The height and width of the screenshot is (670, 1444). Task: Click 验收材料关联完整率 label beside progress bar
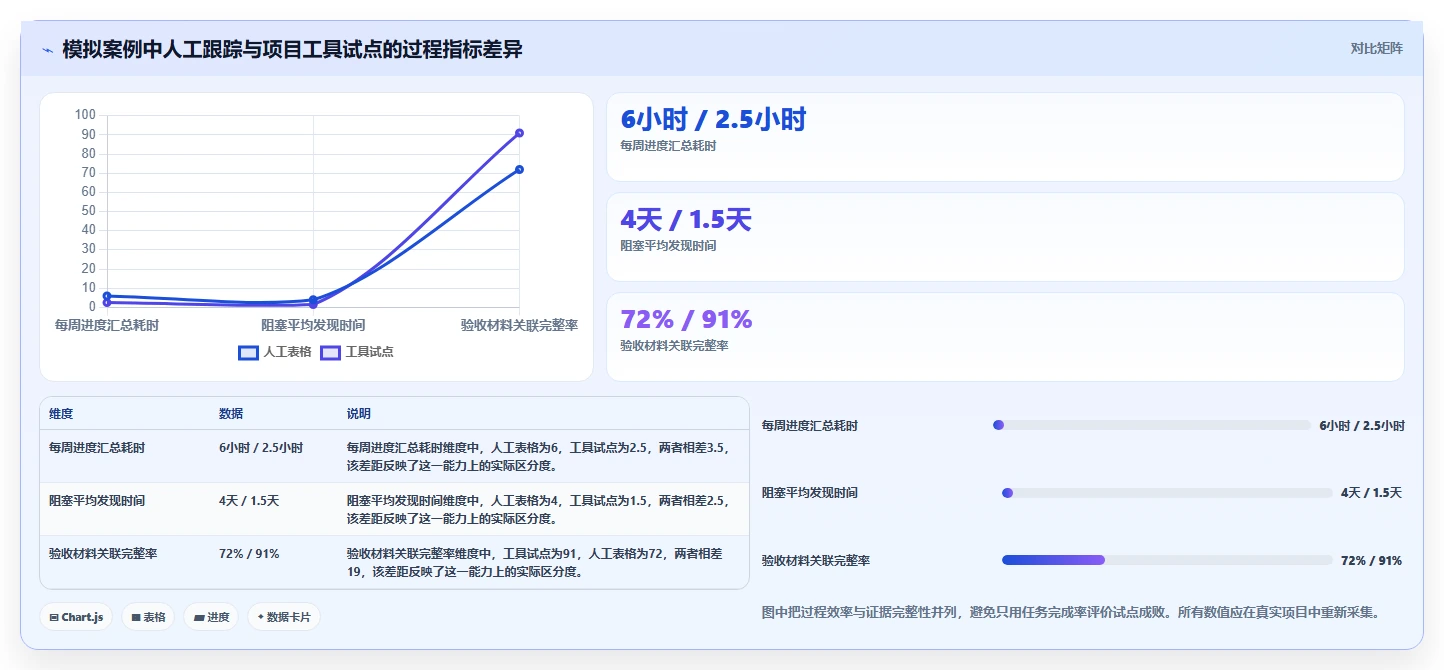(816, 561)
